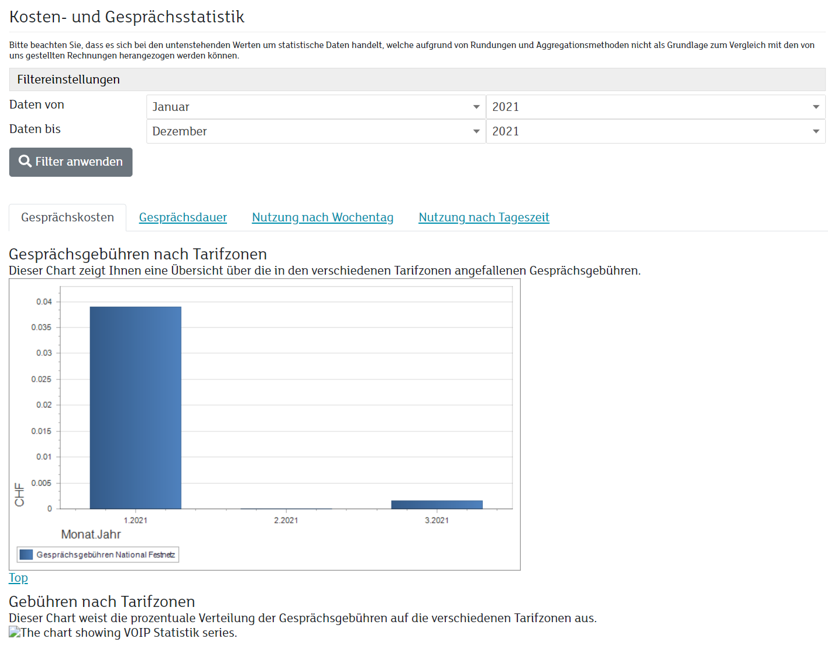
Task: Go to the Nutzung nach Tageszeit tab
Action: (x=484, y=217)
